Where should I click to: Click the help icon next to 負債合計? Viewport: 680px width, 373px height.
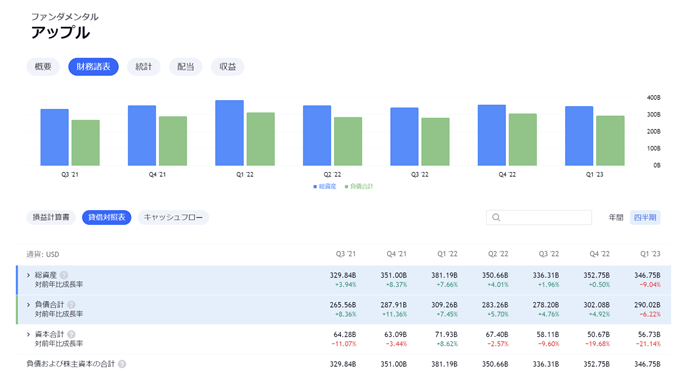click(x=71, y=304)
